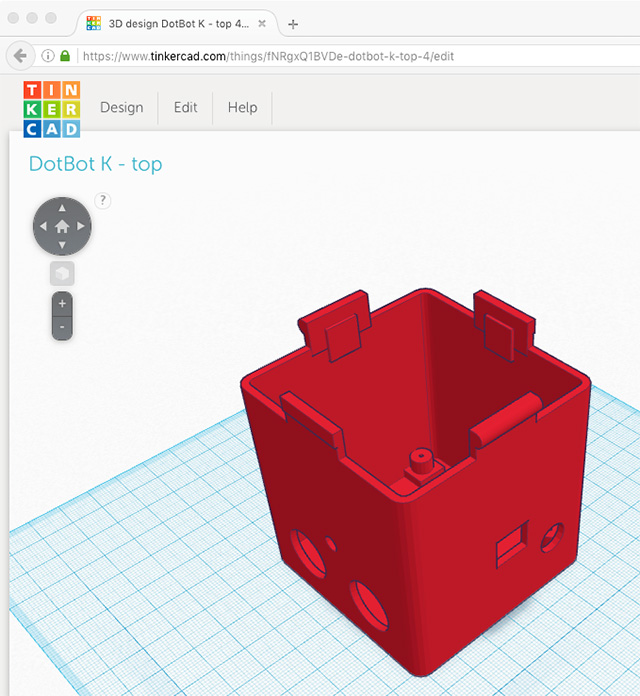Screen dimensions: 640x696
Task: Click the tinkercad.com URL address bar
Action: (300, 56)
